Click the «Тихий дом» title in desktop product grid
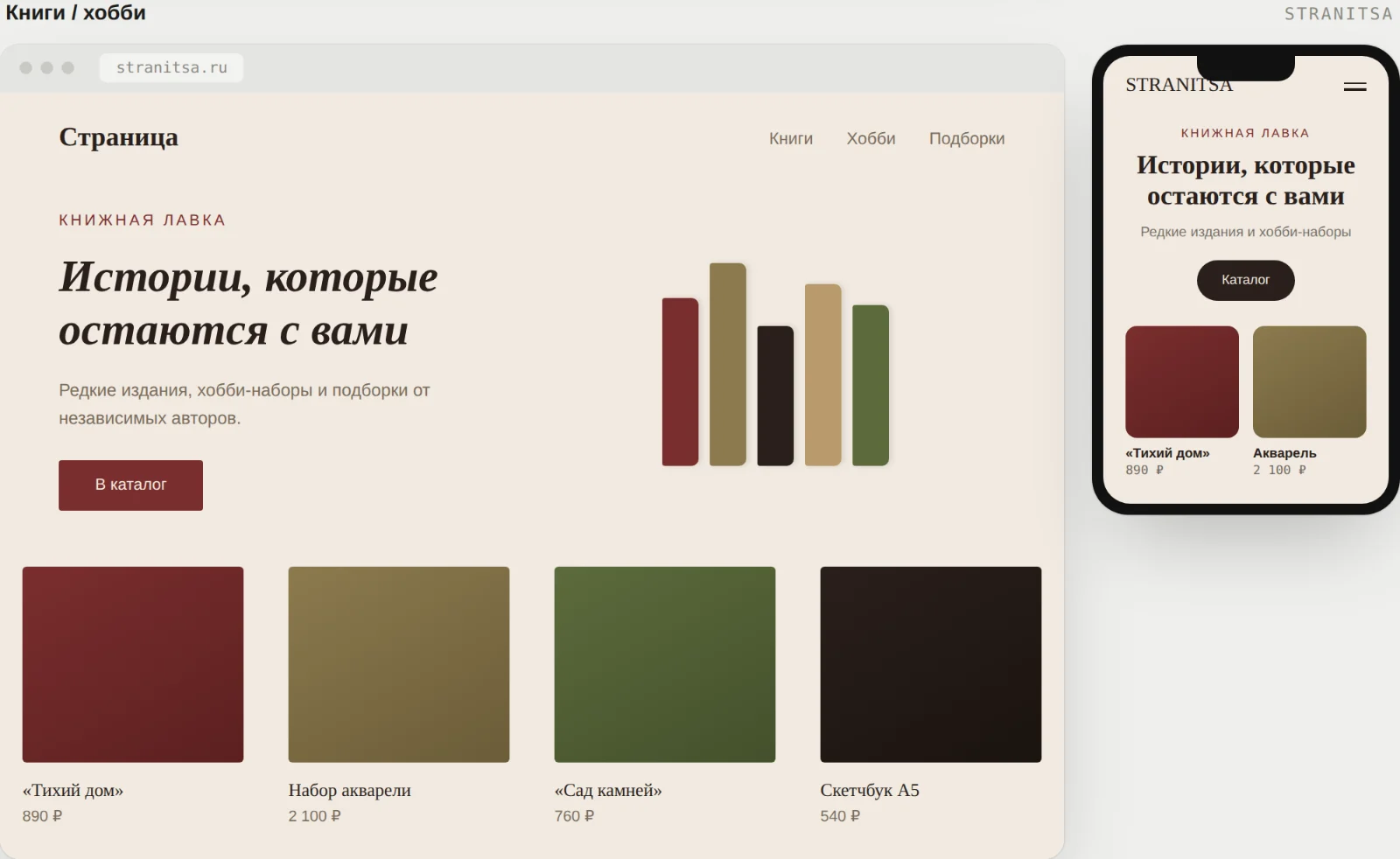This screenshot has height=859, width=1400. pyautogui.click(x=73, y=790)
